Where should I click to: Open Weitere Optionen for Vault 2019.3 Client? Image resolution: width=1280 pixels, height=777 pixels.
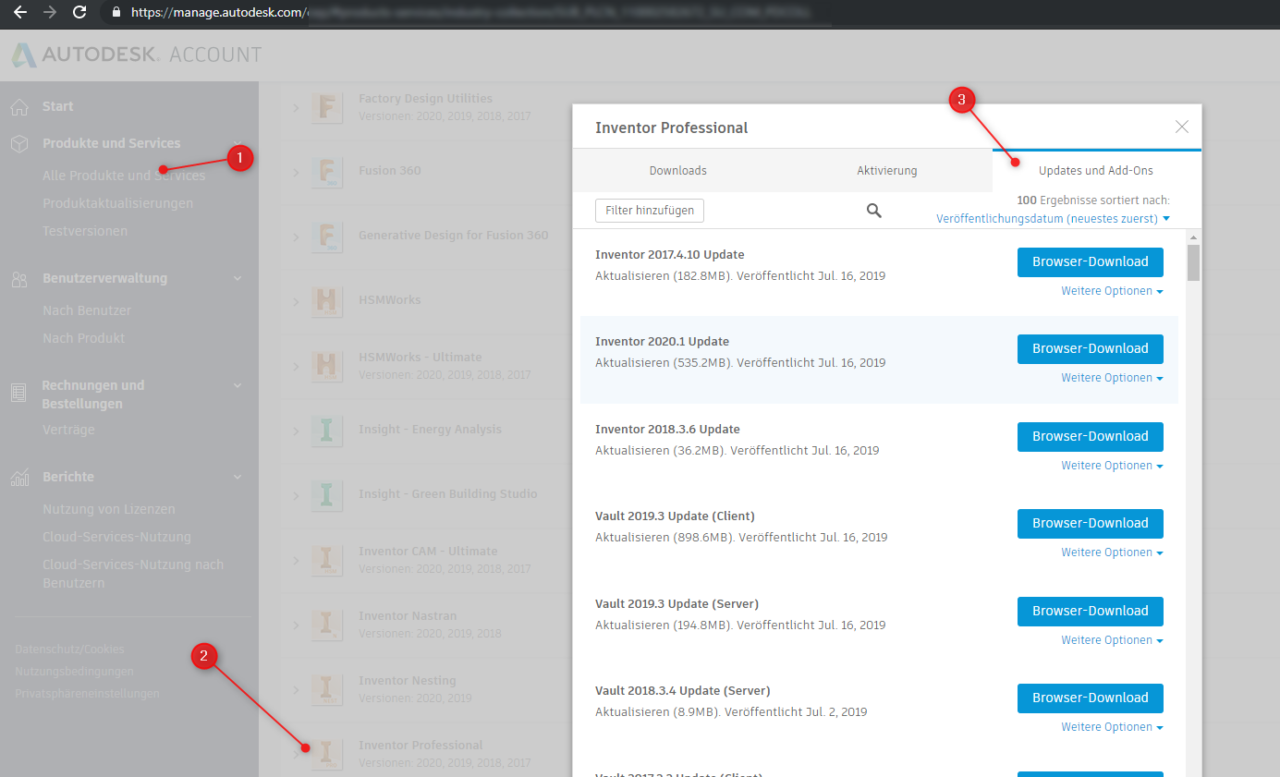[x=1112, y=553]
